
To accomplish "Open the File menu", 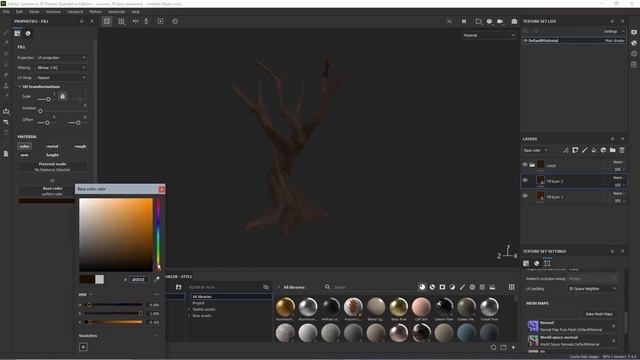I will click(6, 12).
